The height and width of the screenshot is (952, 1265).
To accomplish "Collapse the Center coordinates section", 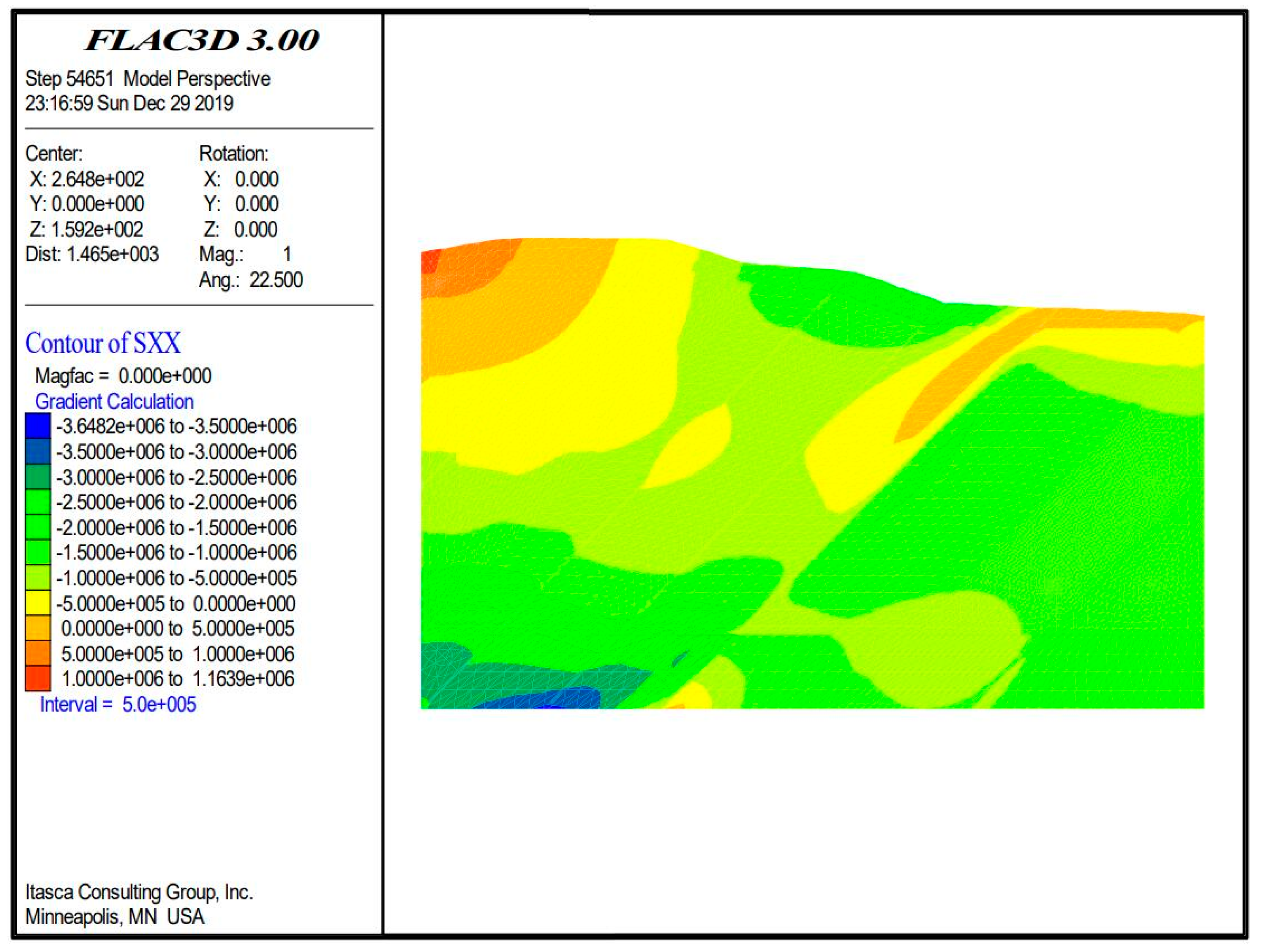I will click(54, 153).
